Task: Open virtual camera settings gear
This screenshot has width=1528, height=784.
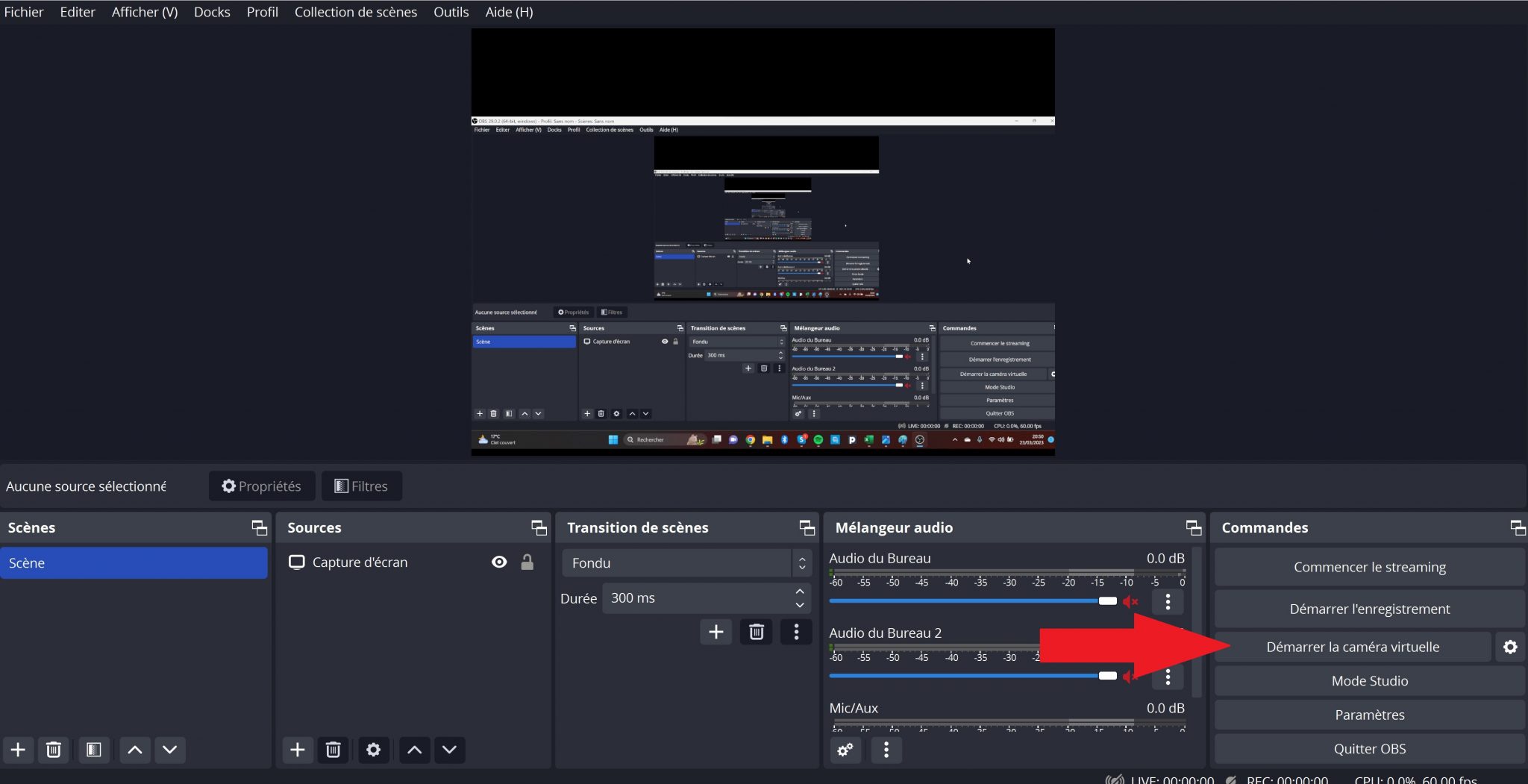Action: pos(1510,647)
